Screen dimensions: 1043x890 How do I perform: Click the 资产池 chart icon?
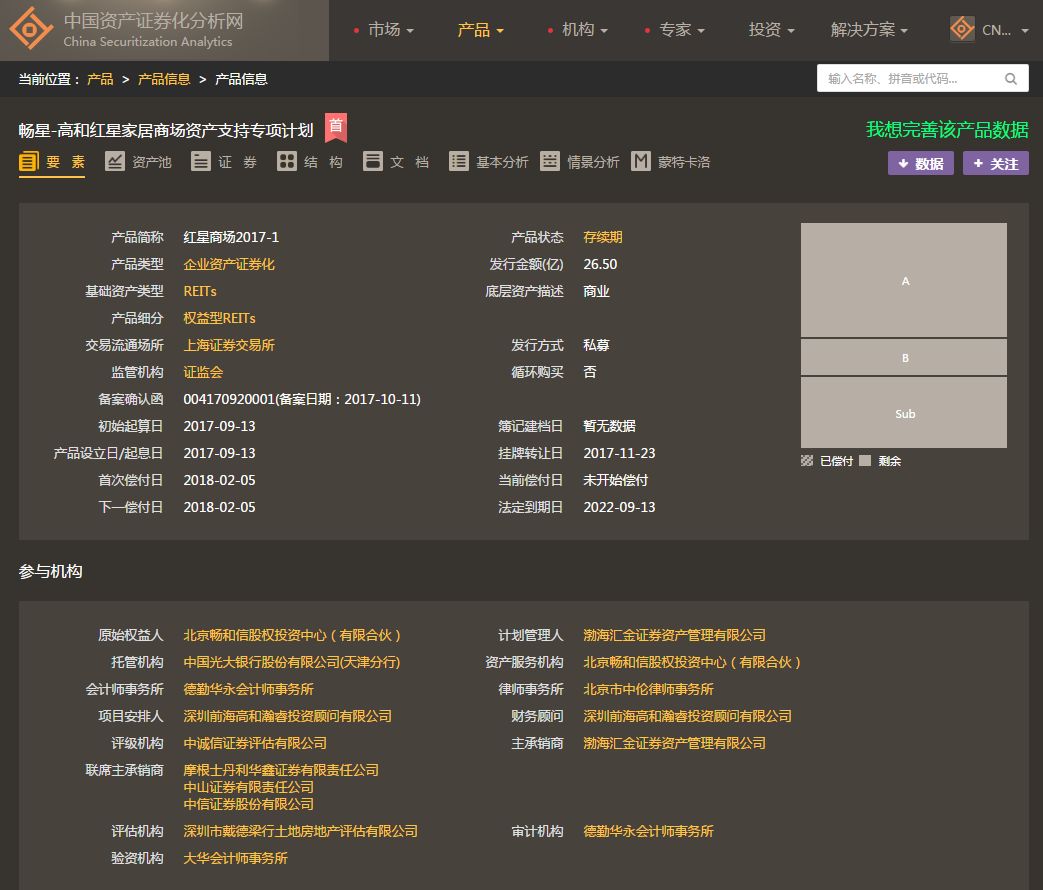[x=114, y=162]
